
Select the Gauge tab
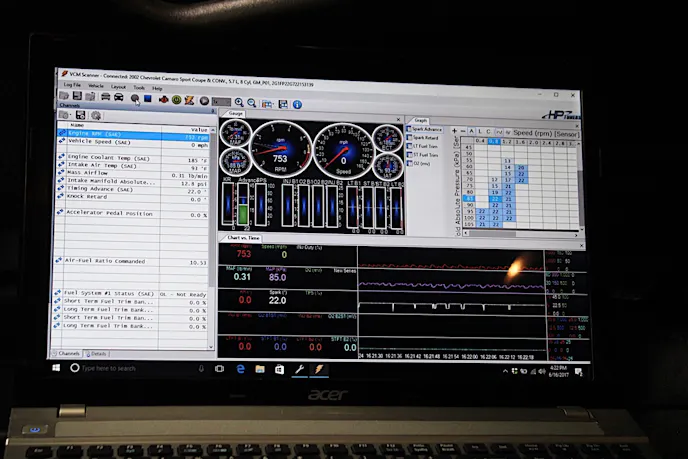tap(236, 114)
